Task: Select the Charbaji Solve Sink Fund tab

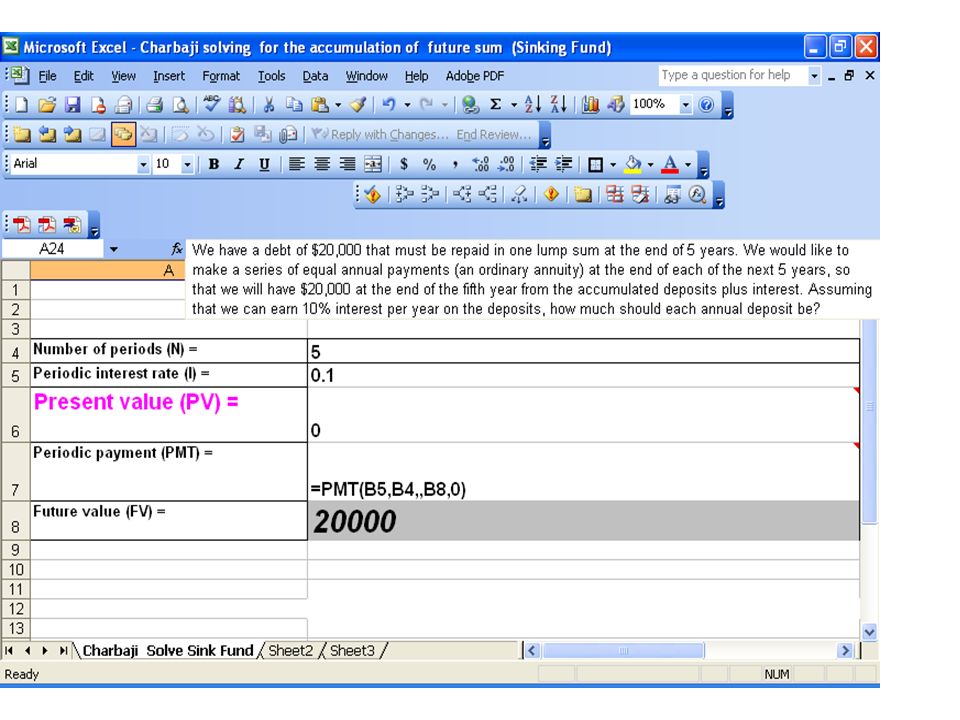Action: click(168, 650)
